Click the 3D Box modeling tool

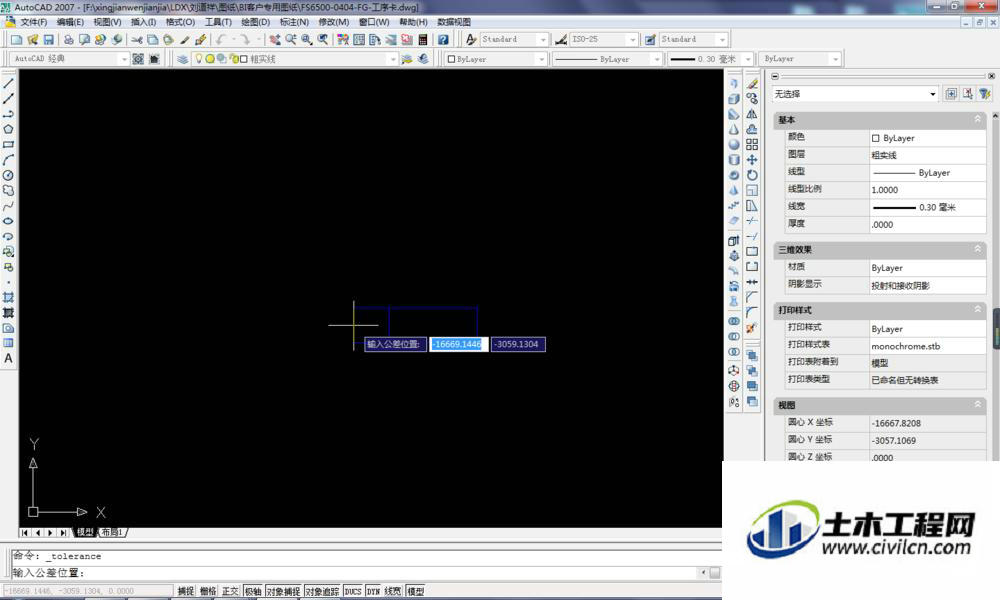734,99
